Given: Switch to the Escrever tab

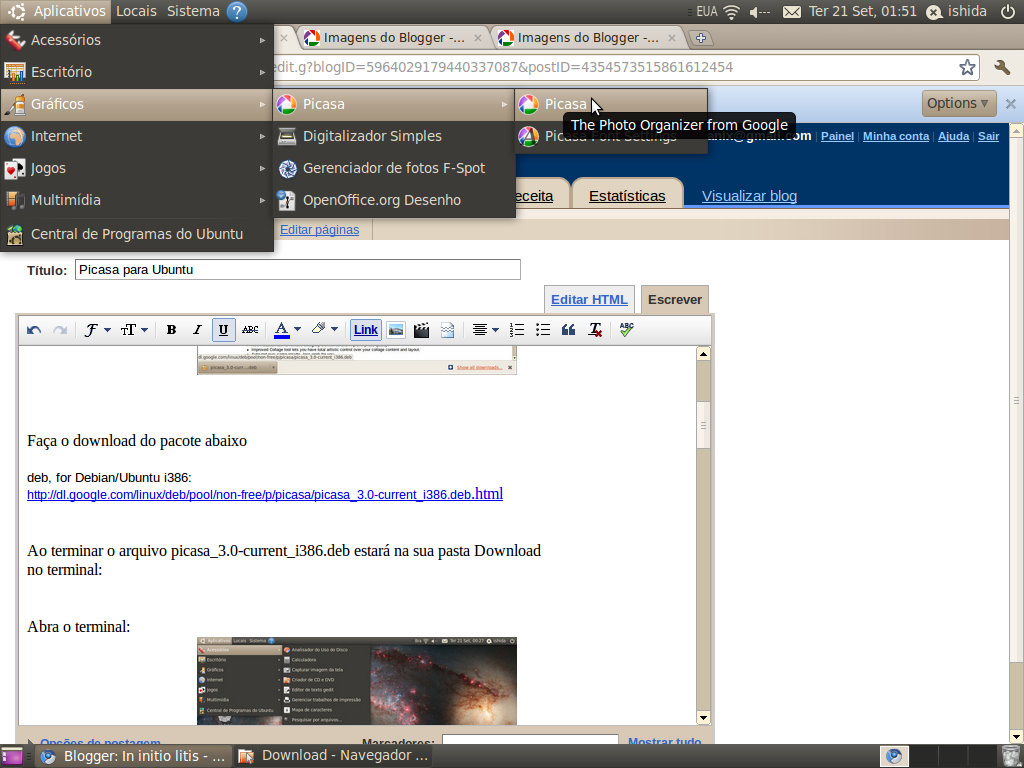Looking at the screenshot, I should (x=675, y=300).
